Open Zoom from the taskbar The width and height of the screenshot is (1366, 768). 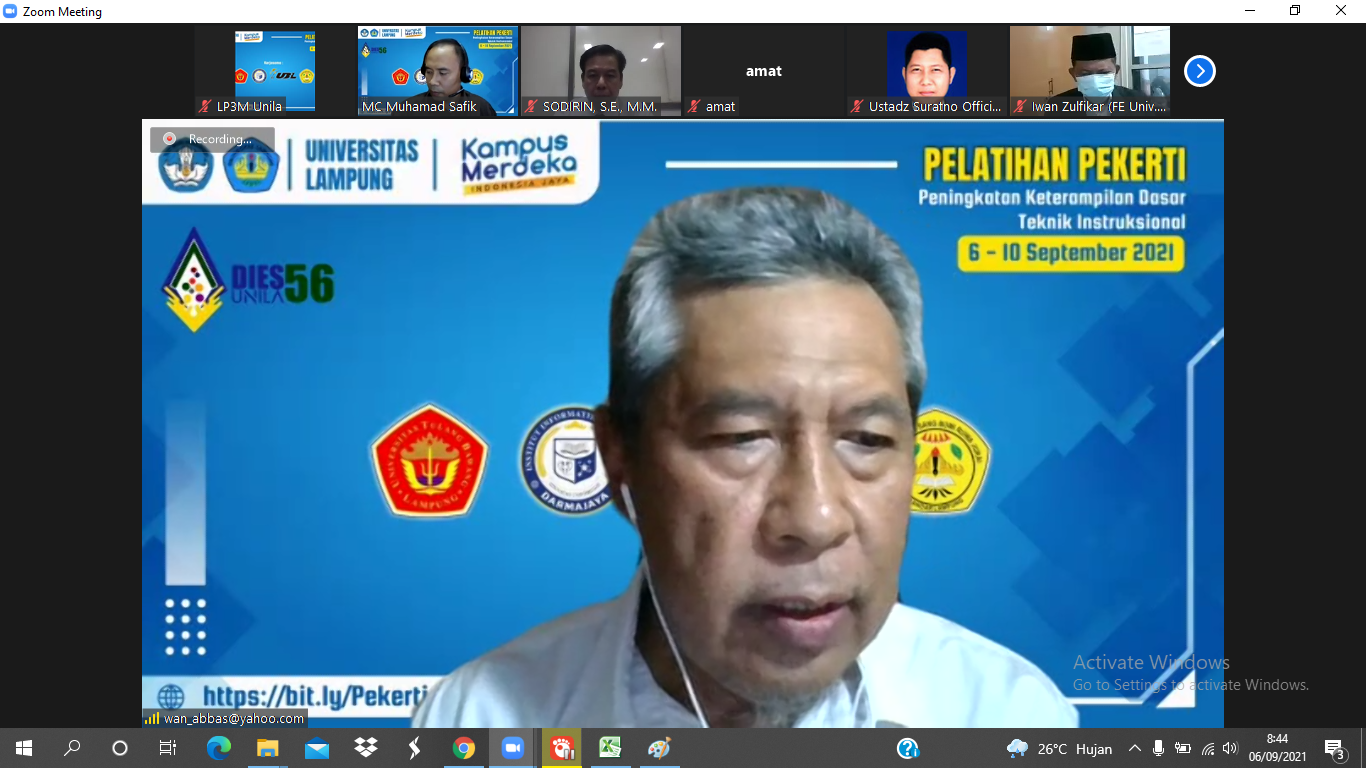click(512, 748)
